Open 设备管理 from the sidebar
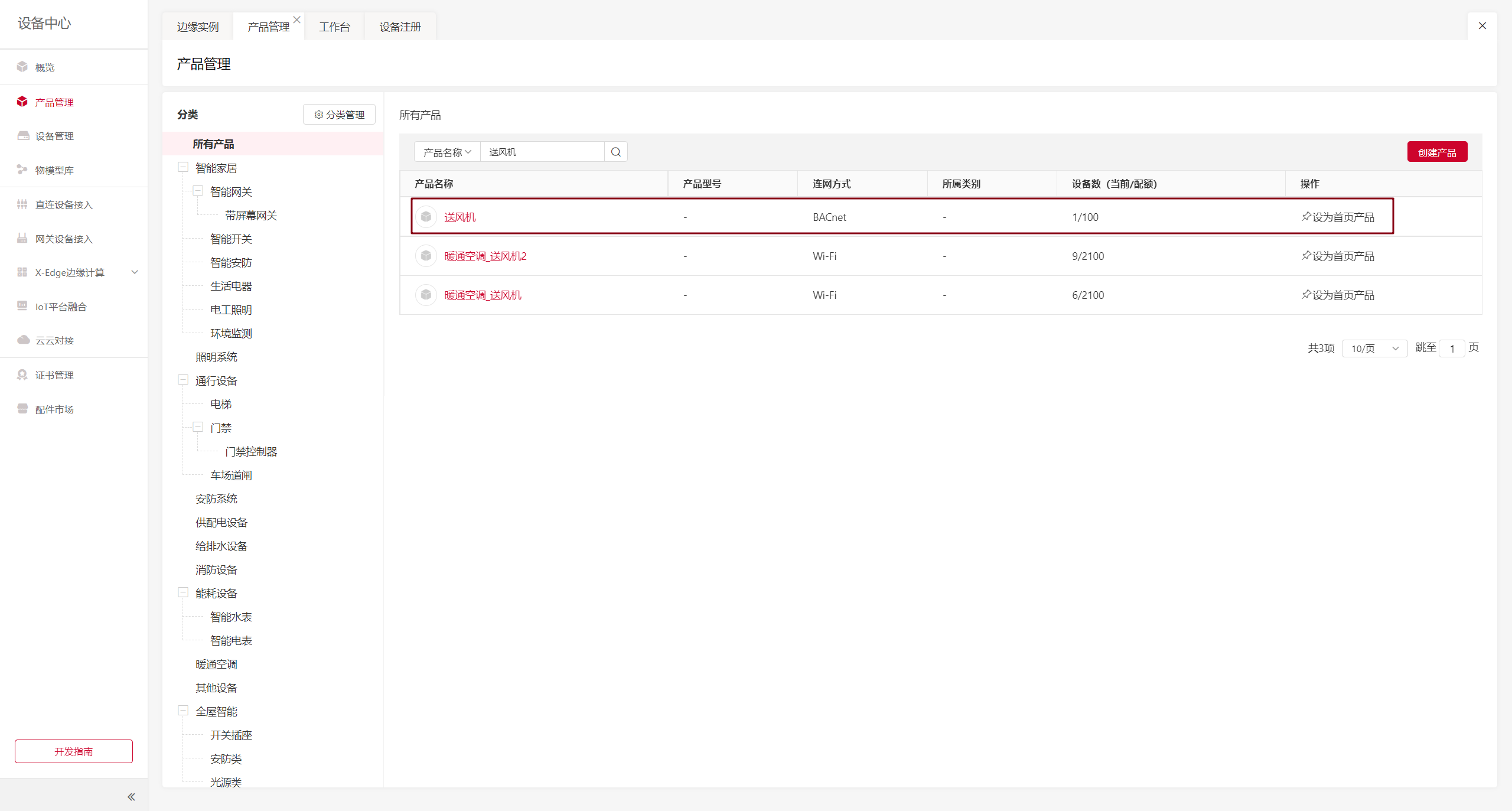 tap(54, 136)
